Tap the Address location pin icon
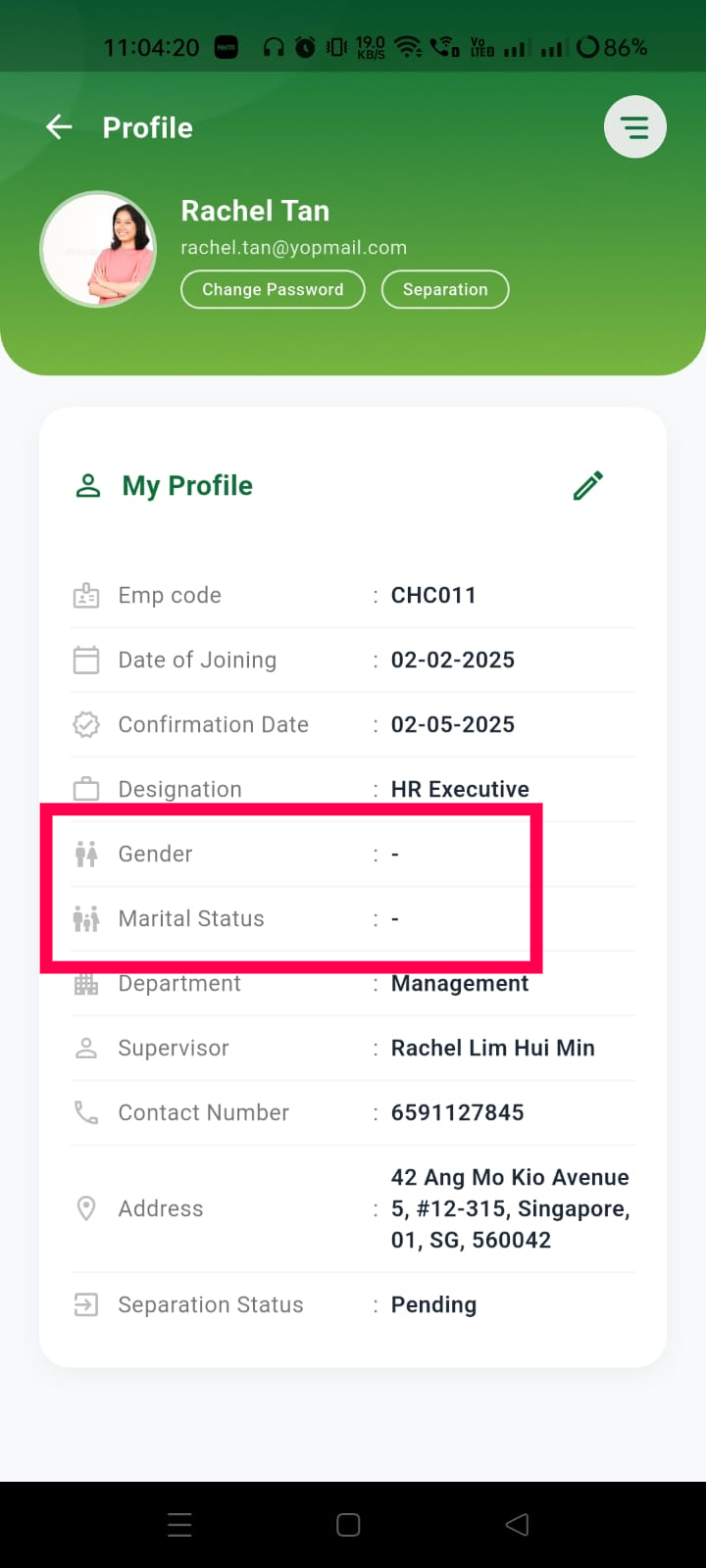 click(x=86, y=1208)
